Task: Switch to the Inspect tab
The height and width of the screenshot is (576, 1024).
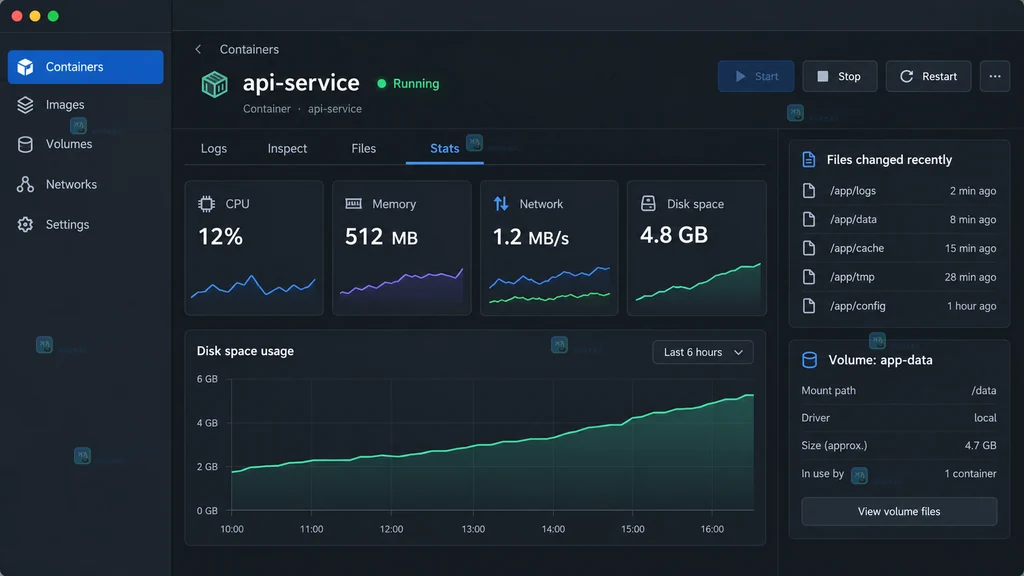Action: 287,148
